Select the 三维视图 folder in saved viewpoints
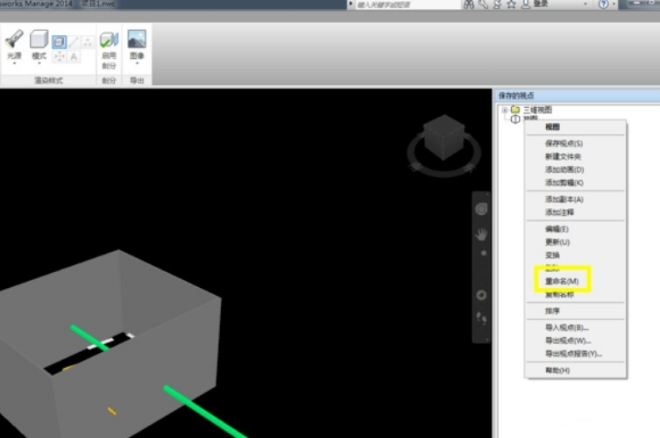This screenshot has width=660, height=438. [x=532, y=110]
